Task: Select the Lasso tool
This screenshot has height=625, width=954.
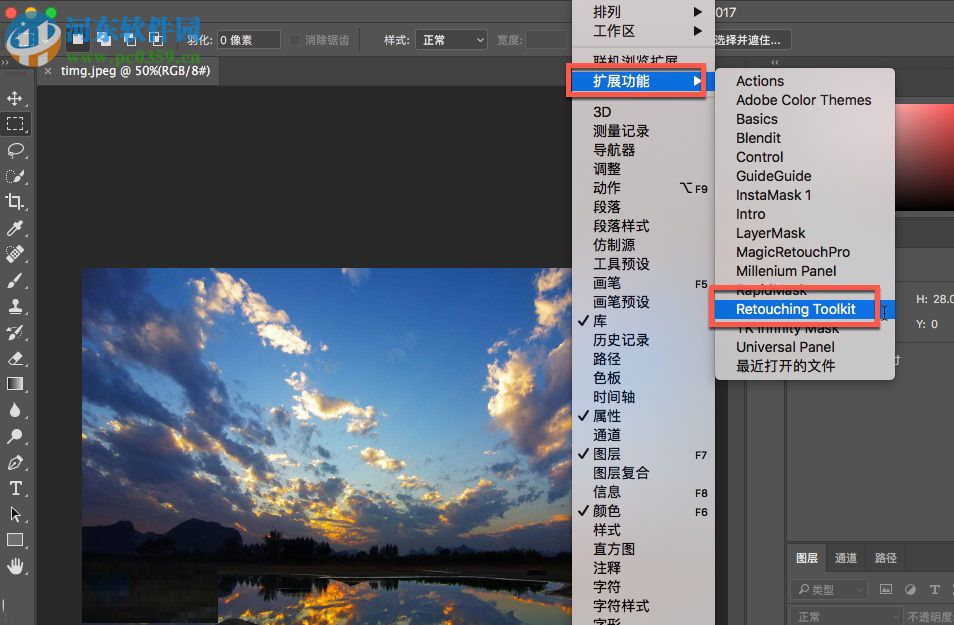Action: click(x=15, y=151)
